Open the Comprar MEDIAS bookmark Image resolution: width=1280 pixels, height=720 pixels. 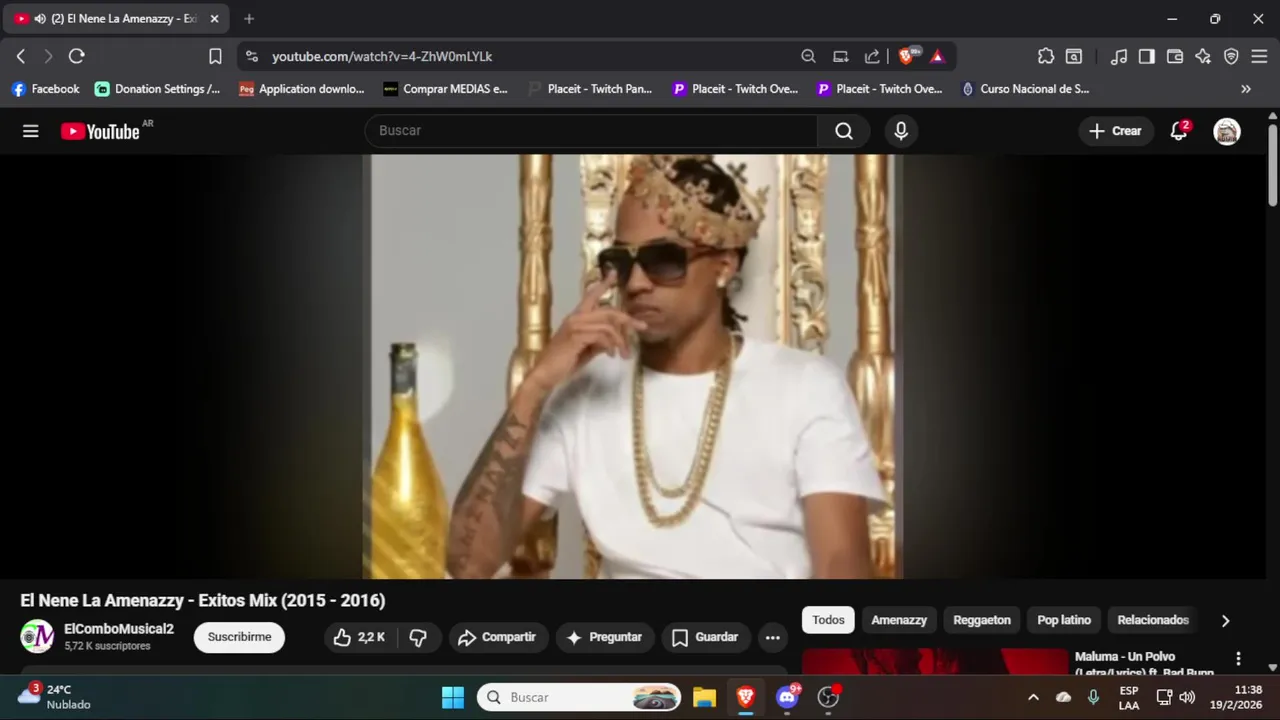(446, 89)
